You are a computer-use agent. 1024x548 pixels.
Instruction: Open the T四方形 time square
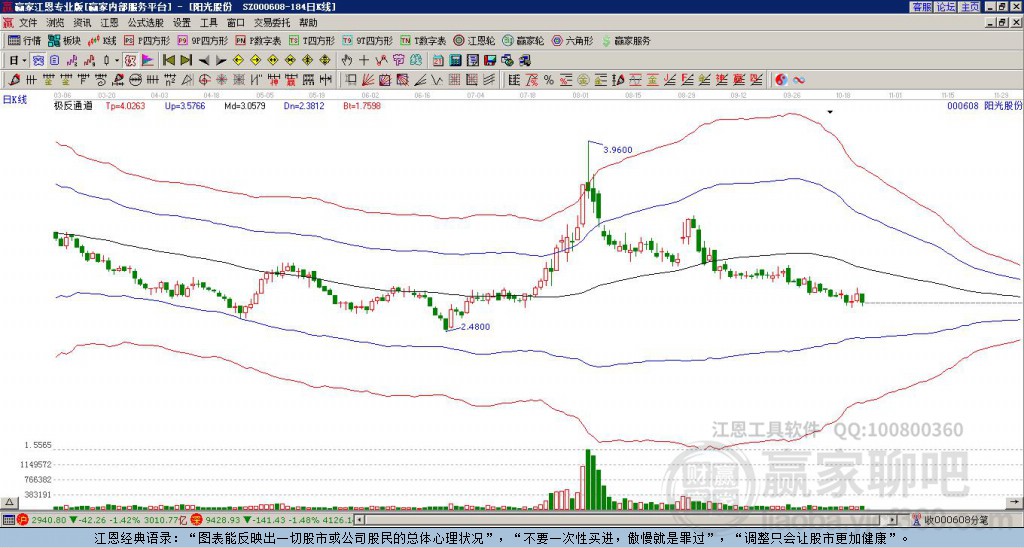312,40
